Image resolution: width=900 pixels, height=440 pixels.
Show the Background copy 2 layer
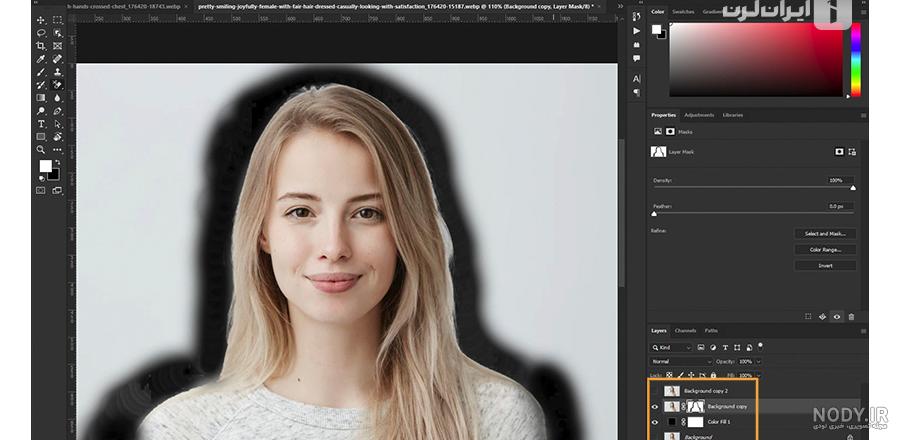tap(655, 391)
